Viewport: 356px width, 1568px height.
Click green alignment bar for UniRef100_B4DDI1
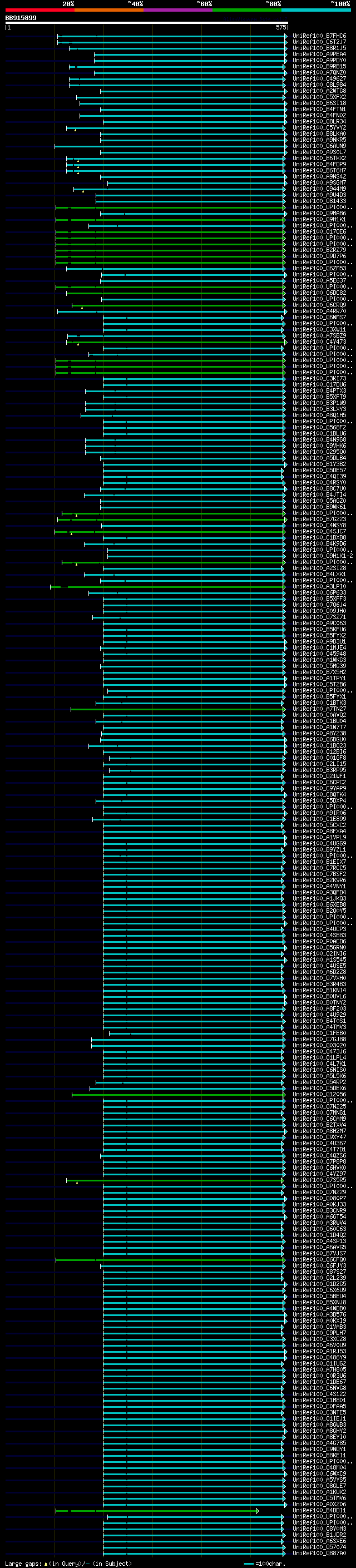coord(157,1511)
